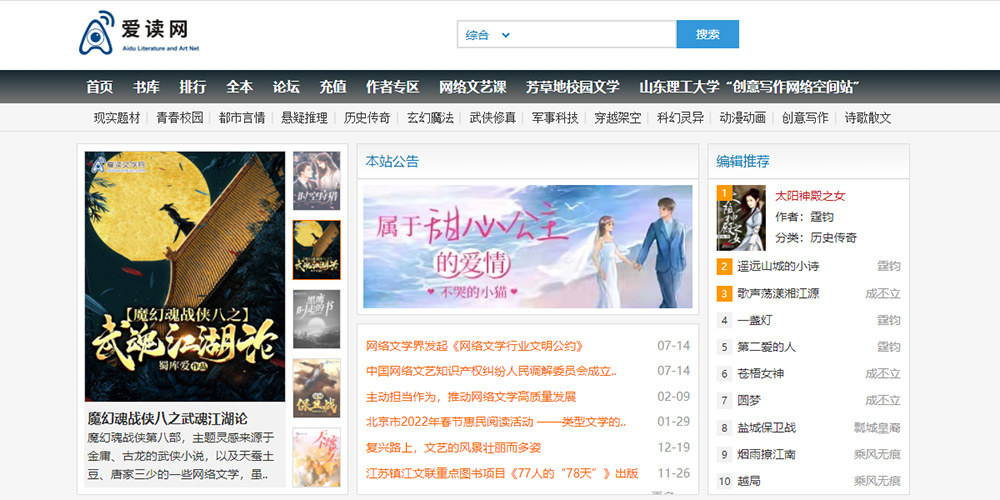Open 充值 in the main navigation
This screenshot has height=500, width=1000.
333,87
